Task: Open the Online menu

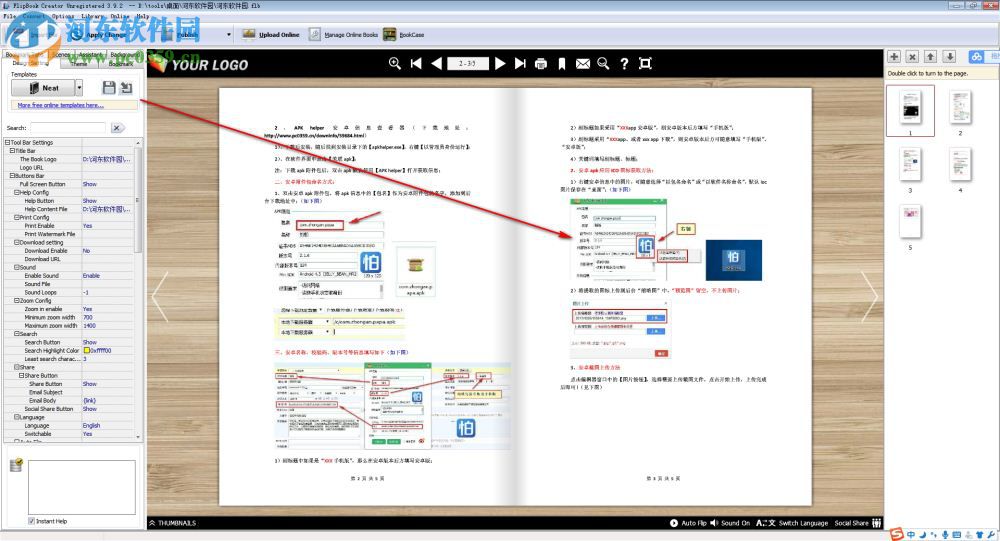Action: click(x=120, y=16)
